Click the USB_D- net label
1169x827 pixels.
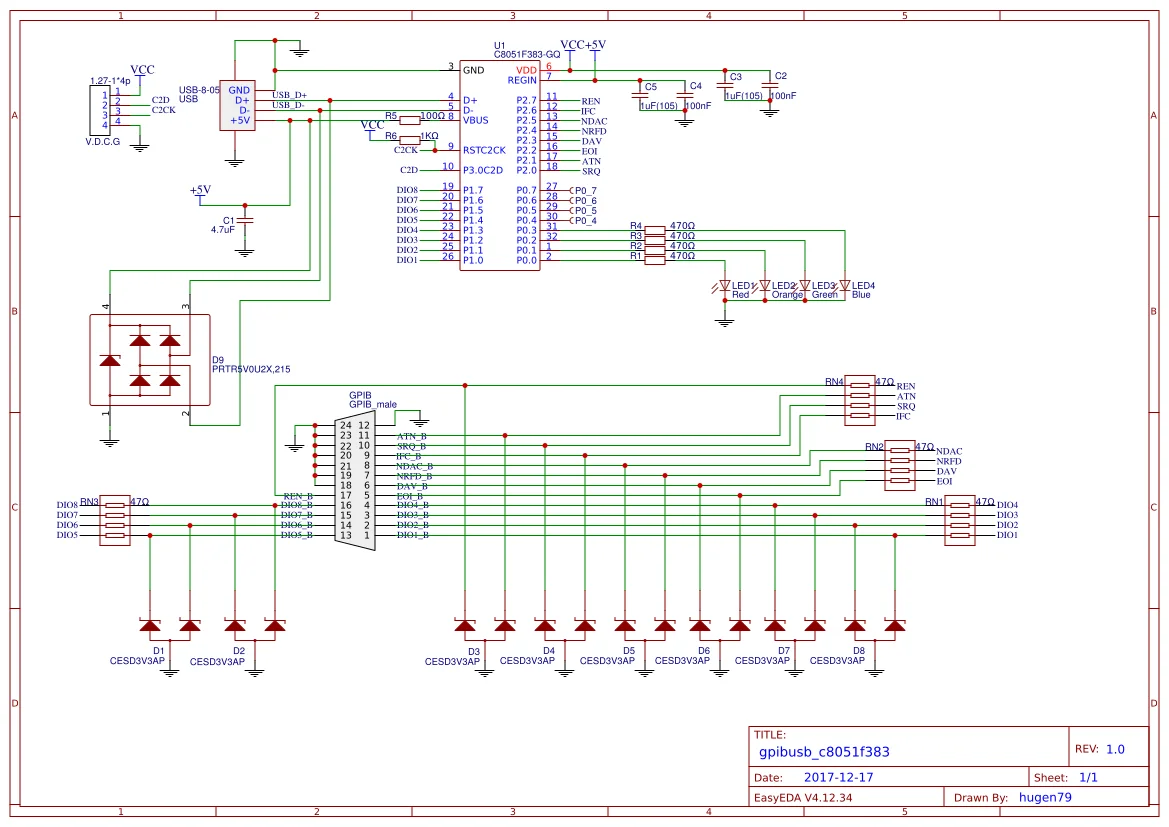tap(288, 105)
